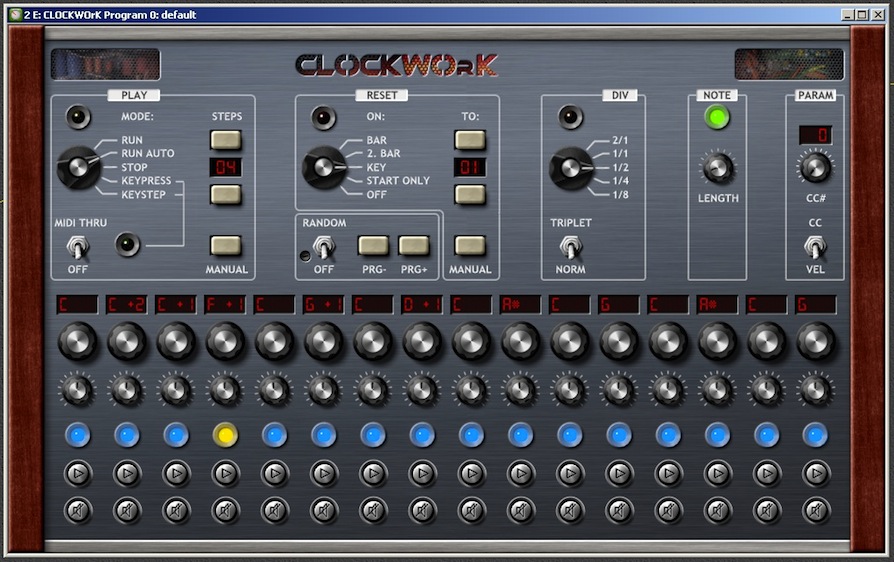Select the RUN AUTO mode label
Screen dimensions: 894x562
click(148, 153)
